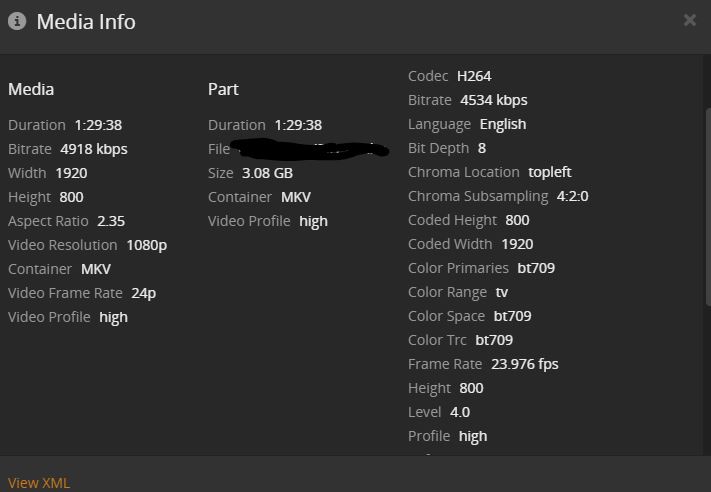The width and height of the screenshot is (711, 492).
Task: Click the Color Range tv value
Action: click(x=502, y=292)
